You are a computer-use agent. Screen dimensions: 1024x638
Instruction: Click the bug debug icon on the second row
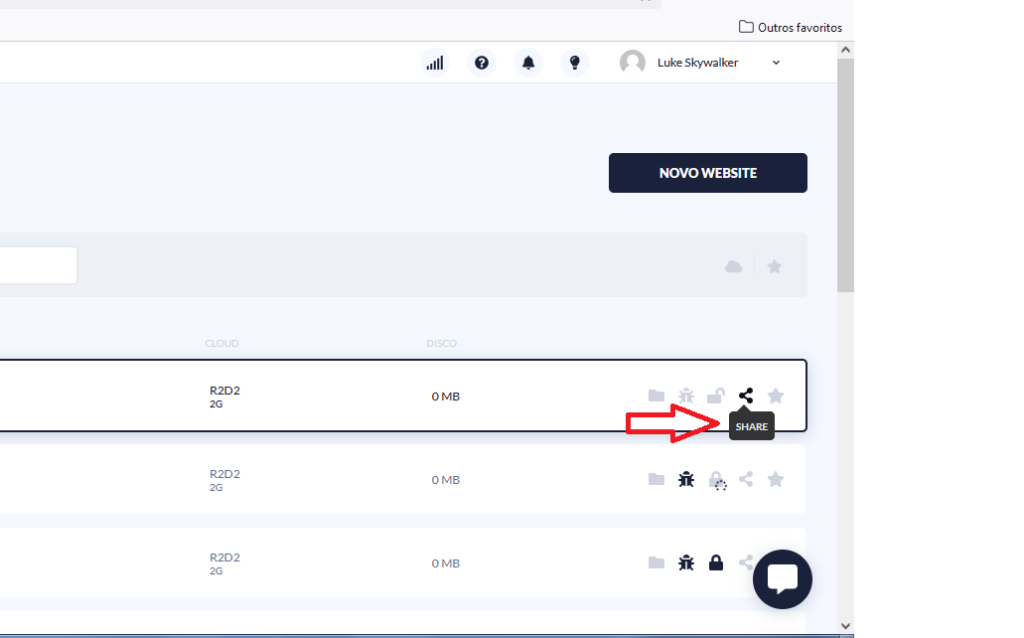[686, 480]
